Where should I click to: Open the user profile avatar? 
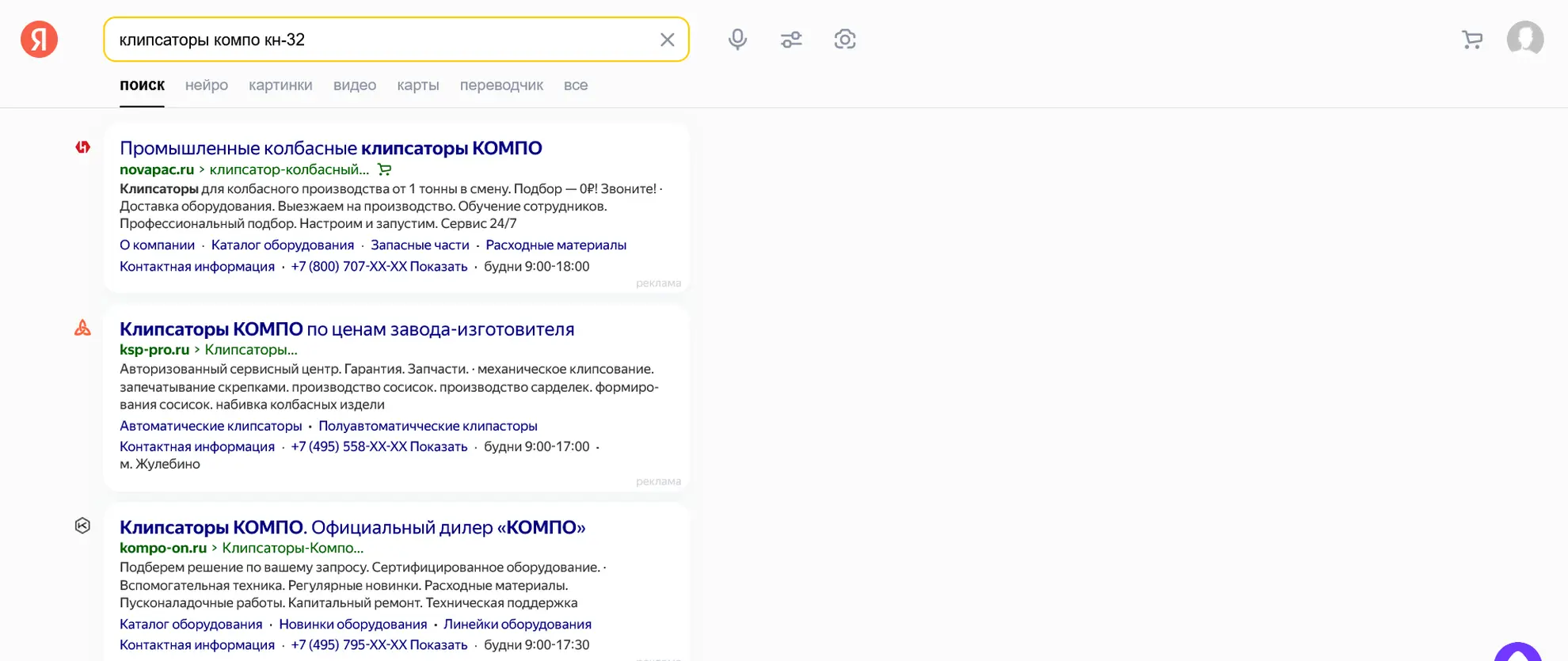1524,39
